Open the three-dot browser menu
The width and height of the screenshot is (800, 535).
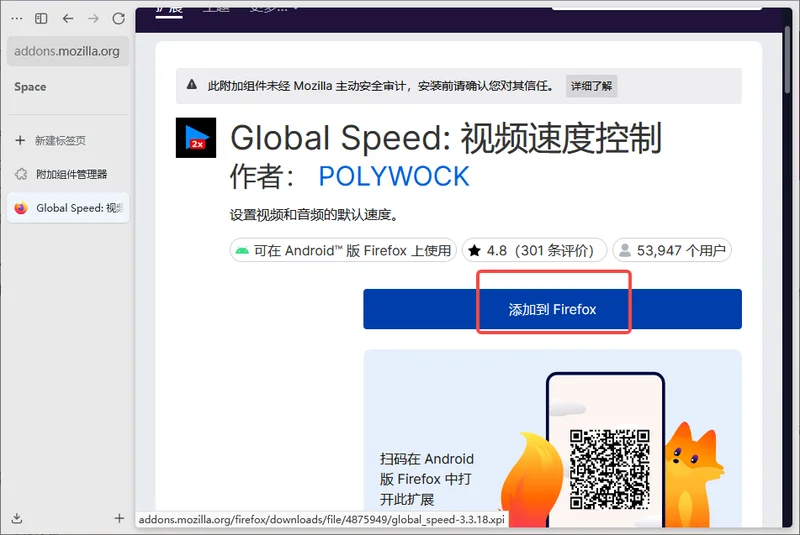point(16,19)
